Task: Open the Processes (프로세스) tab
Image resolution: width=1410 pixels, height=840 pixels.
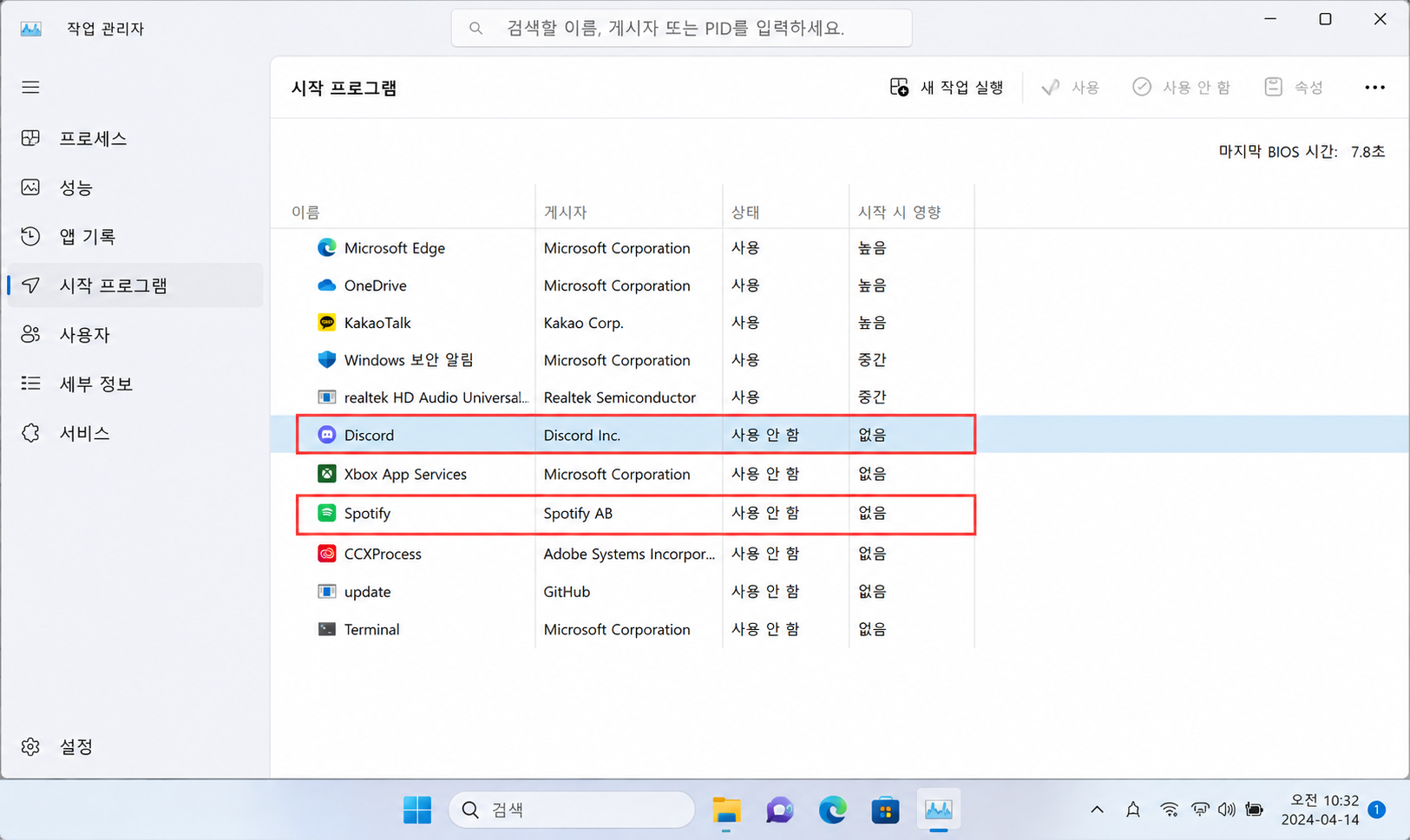Action: pyautogui.click(x=134, y=138)
